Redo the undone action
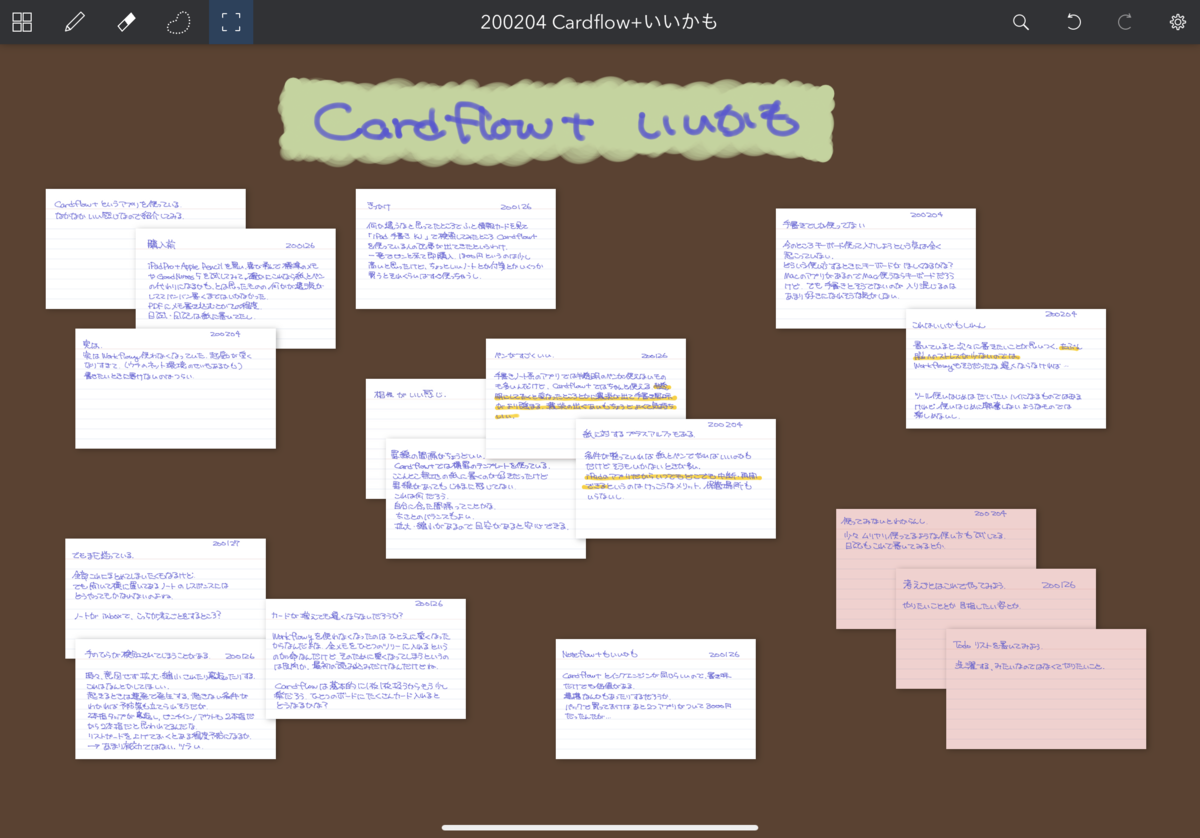The height and width of the screenshot is (838, 1200). (1125, 22)
